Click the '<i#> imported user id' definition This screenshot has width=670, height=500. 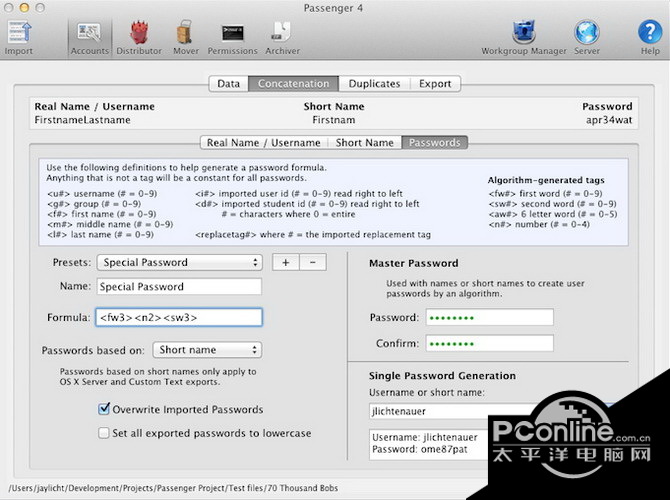click(299, 194)
